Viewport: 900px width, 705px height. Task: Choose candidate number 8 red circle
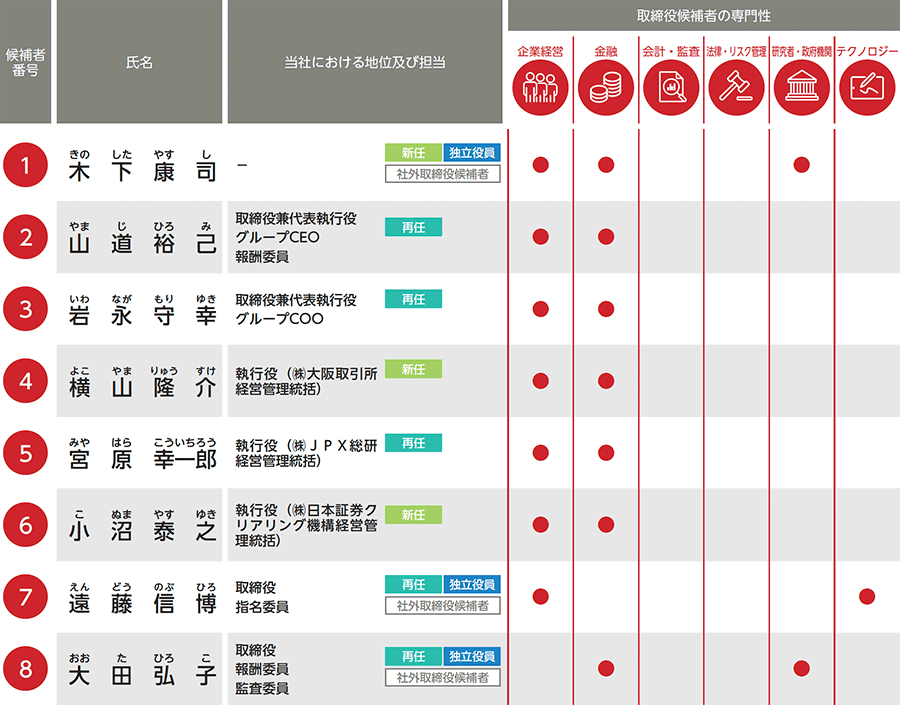pos(25,669)
